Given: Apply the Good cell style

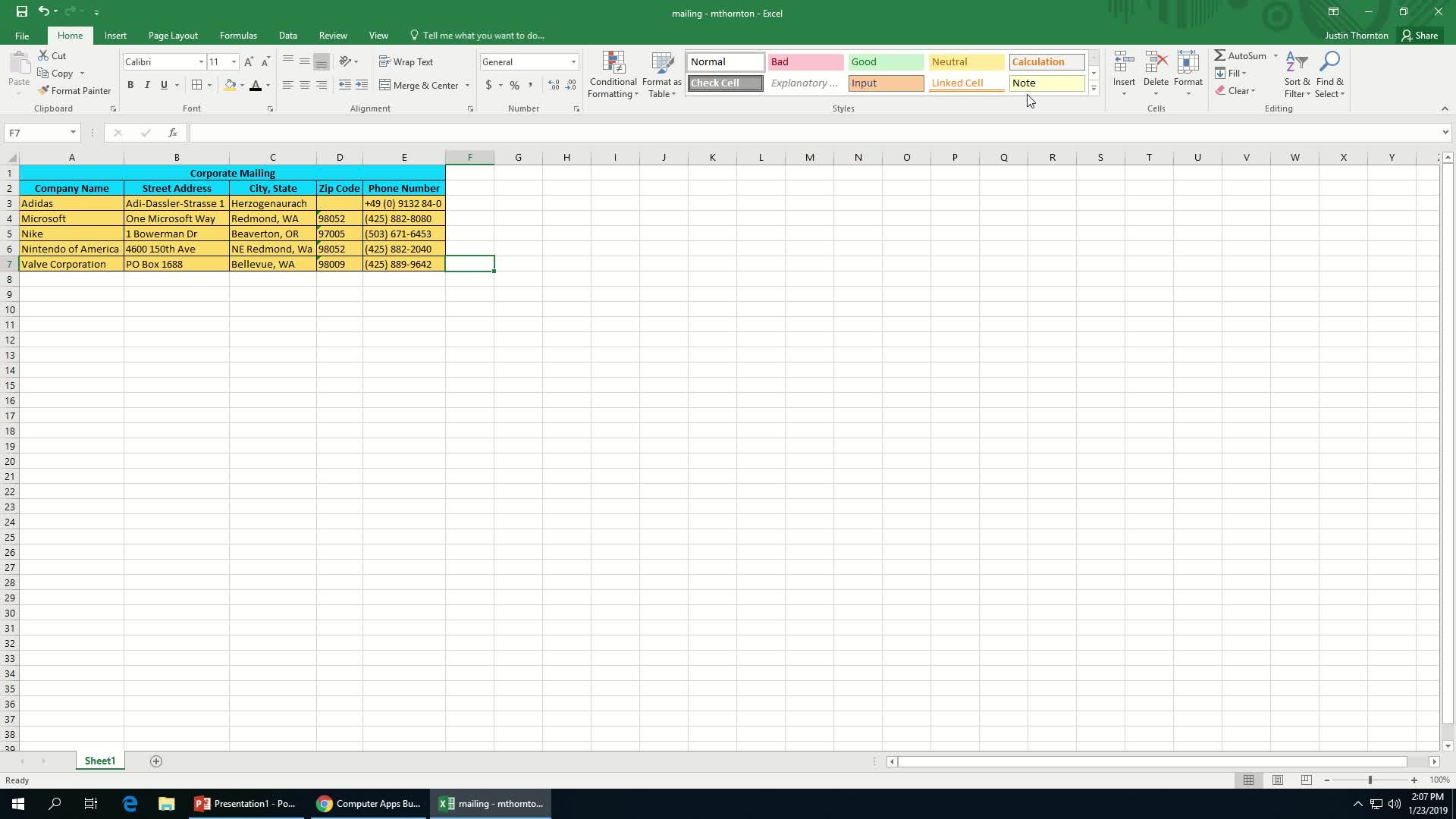Looking at the screenshot, I should point(886,62).
